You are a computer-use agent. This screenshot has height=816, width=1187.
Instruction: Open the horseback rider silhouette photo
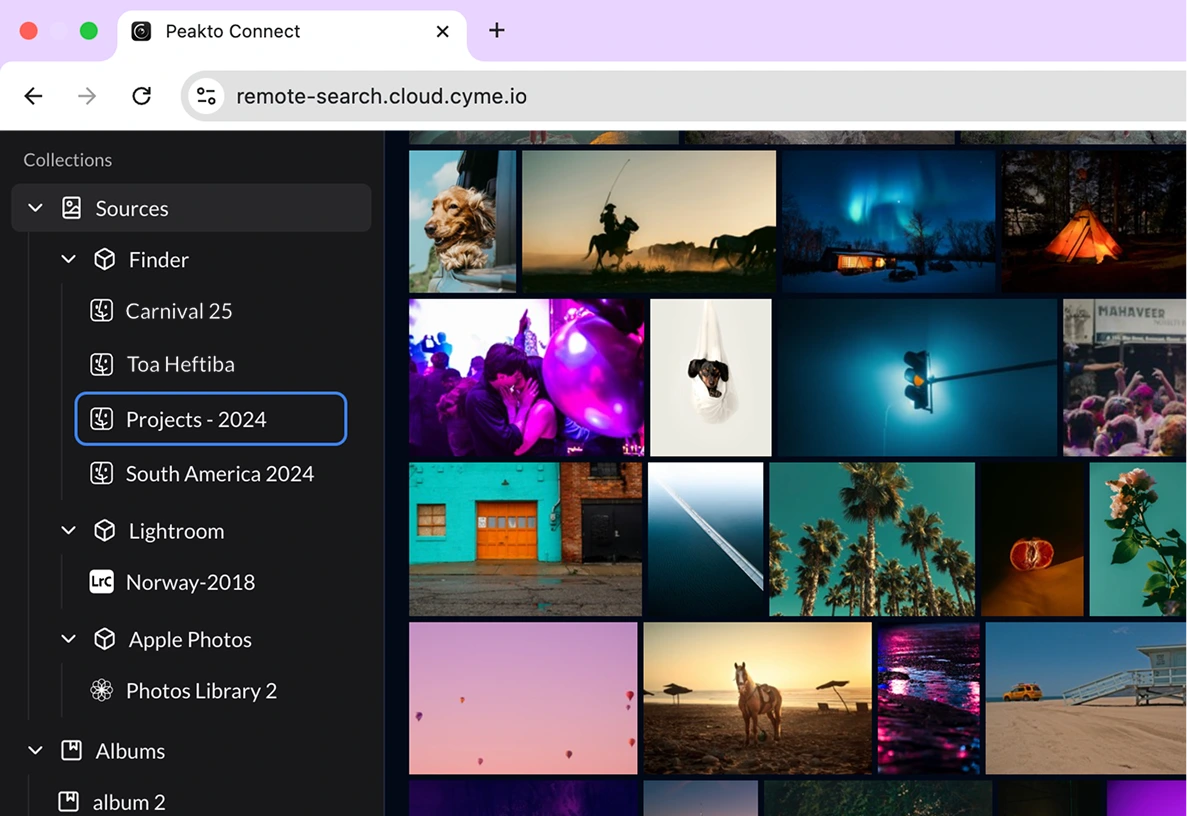(649, 221)
